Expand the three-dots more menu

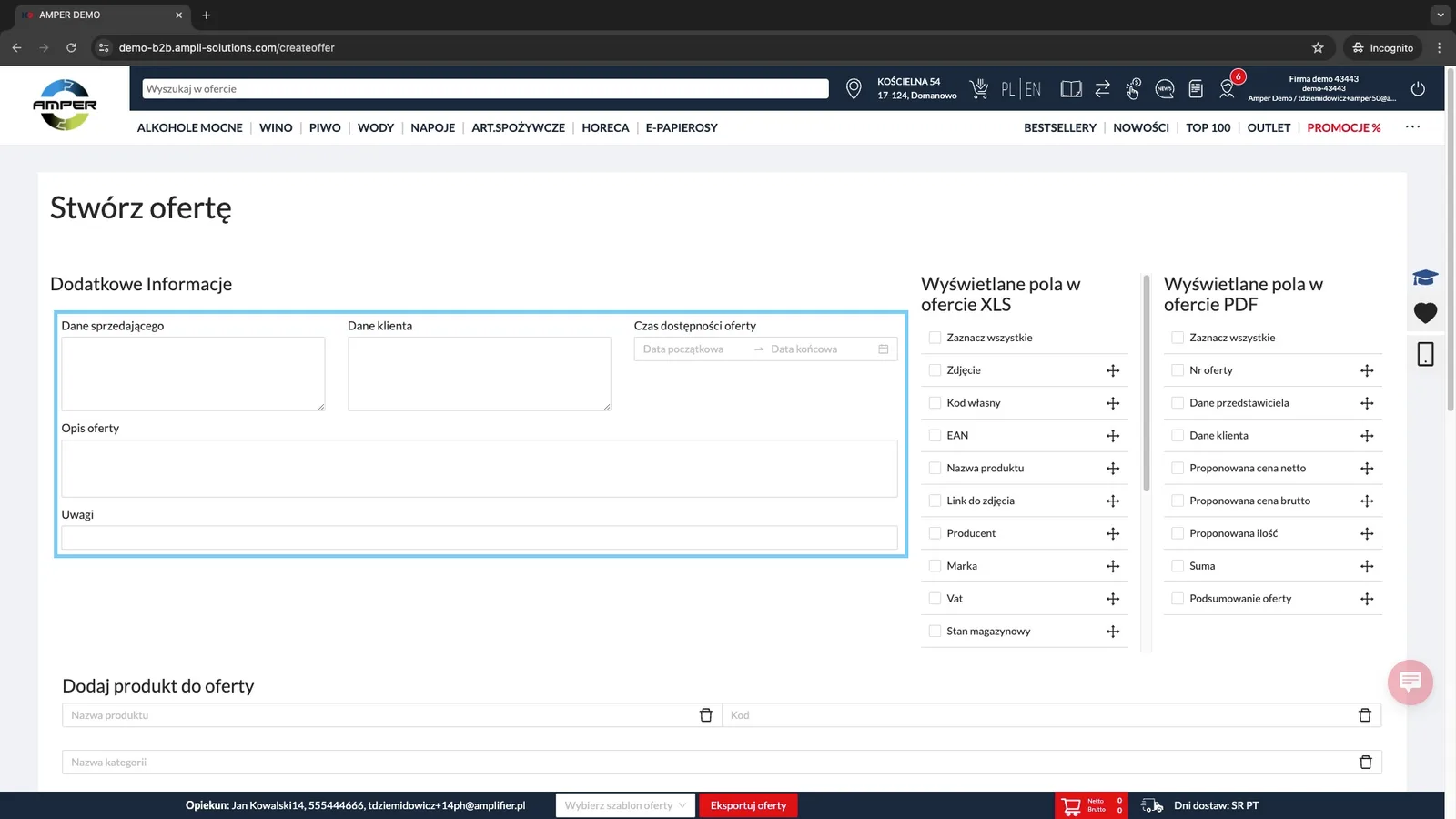1412,127
